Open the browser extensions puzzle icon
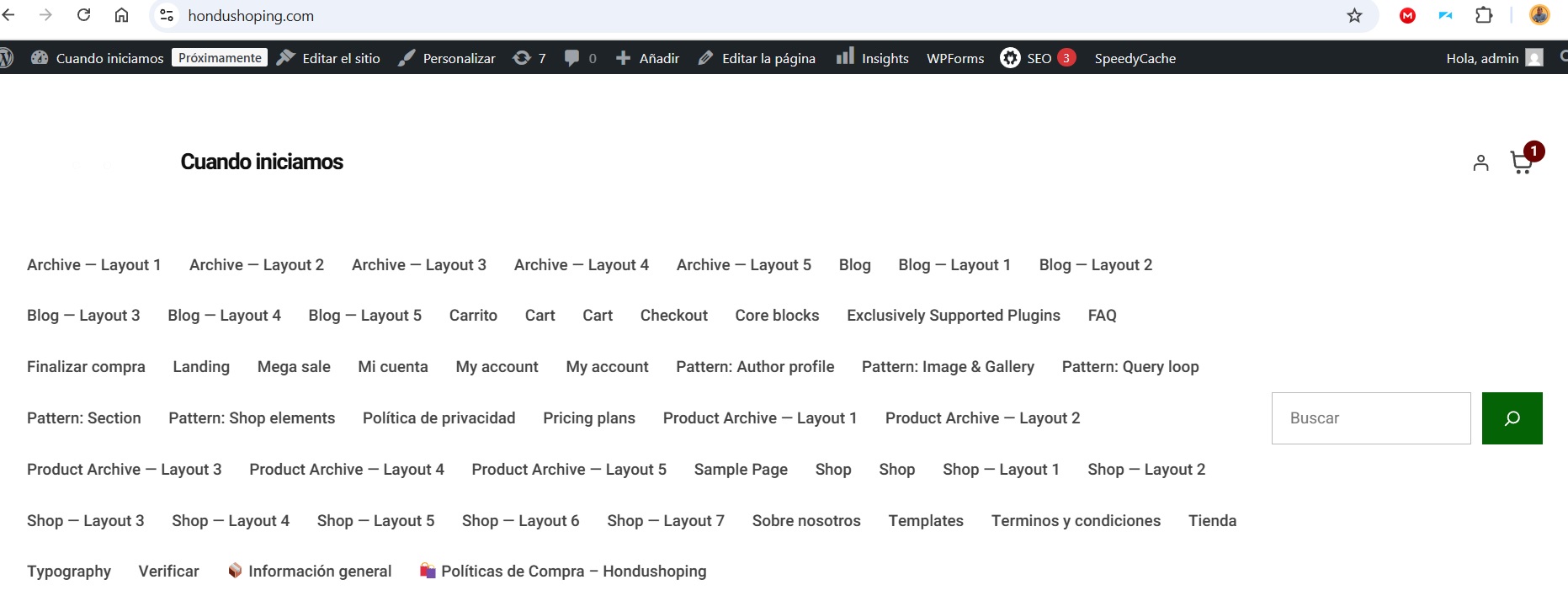 tap(1484, 15)
